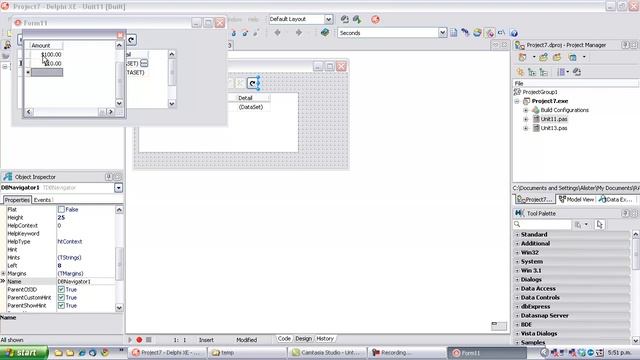Click the green book icon left of Seconds

[x=325, y=33]
